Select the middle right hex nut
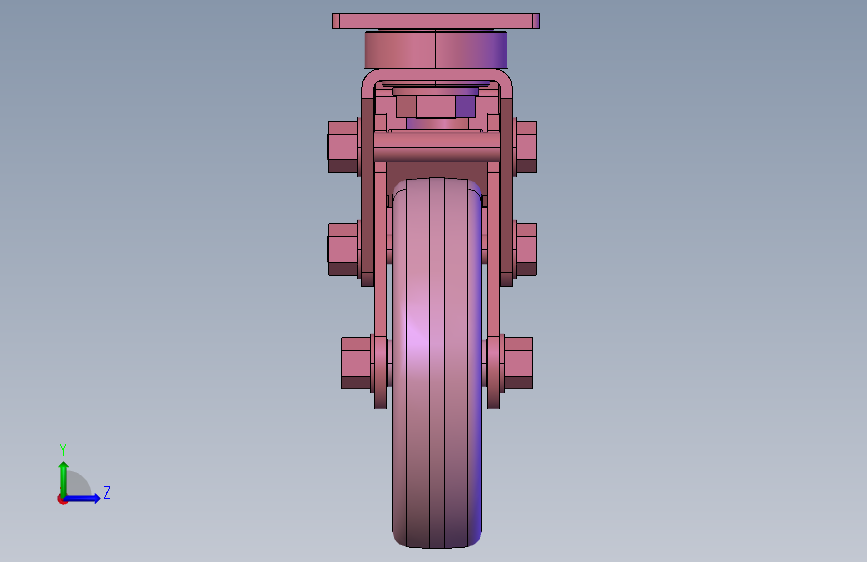 pos(526,249)
